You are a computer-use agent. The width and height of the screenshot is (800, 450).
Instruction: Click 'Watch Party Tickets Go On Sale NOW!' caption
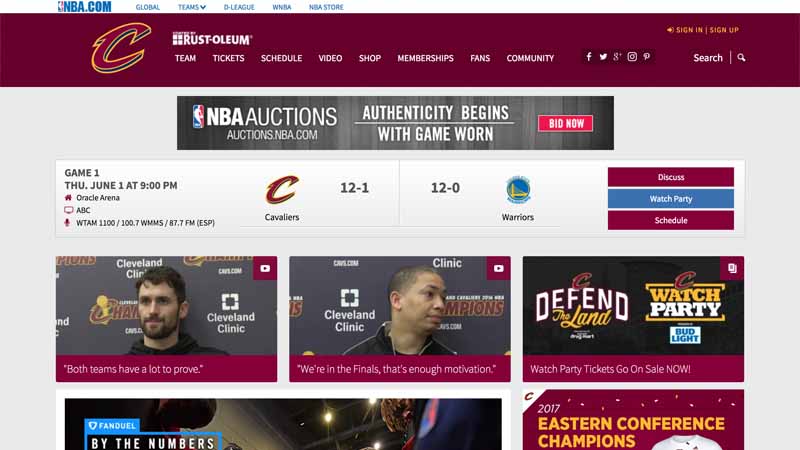pyautogui.click(x=610, y=369)
